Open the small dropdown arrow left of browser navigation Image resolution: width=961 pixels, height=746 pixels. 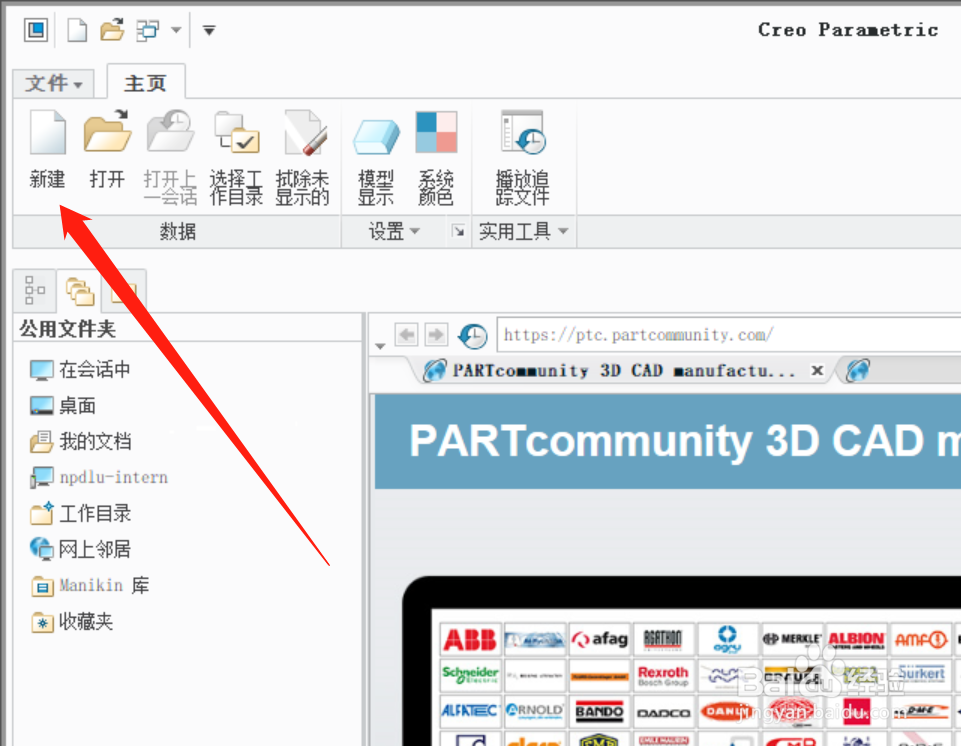pos(380,346)
